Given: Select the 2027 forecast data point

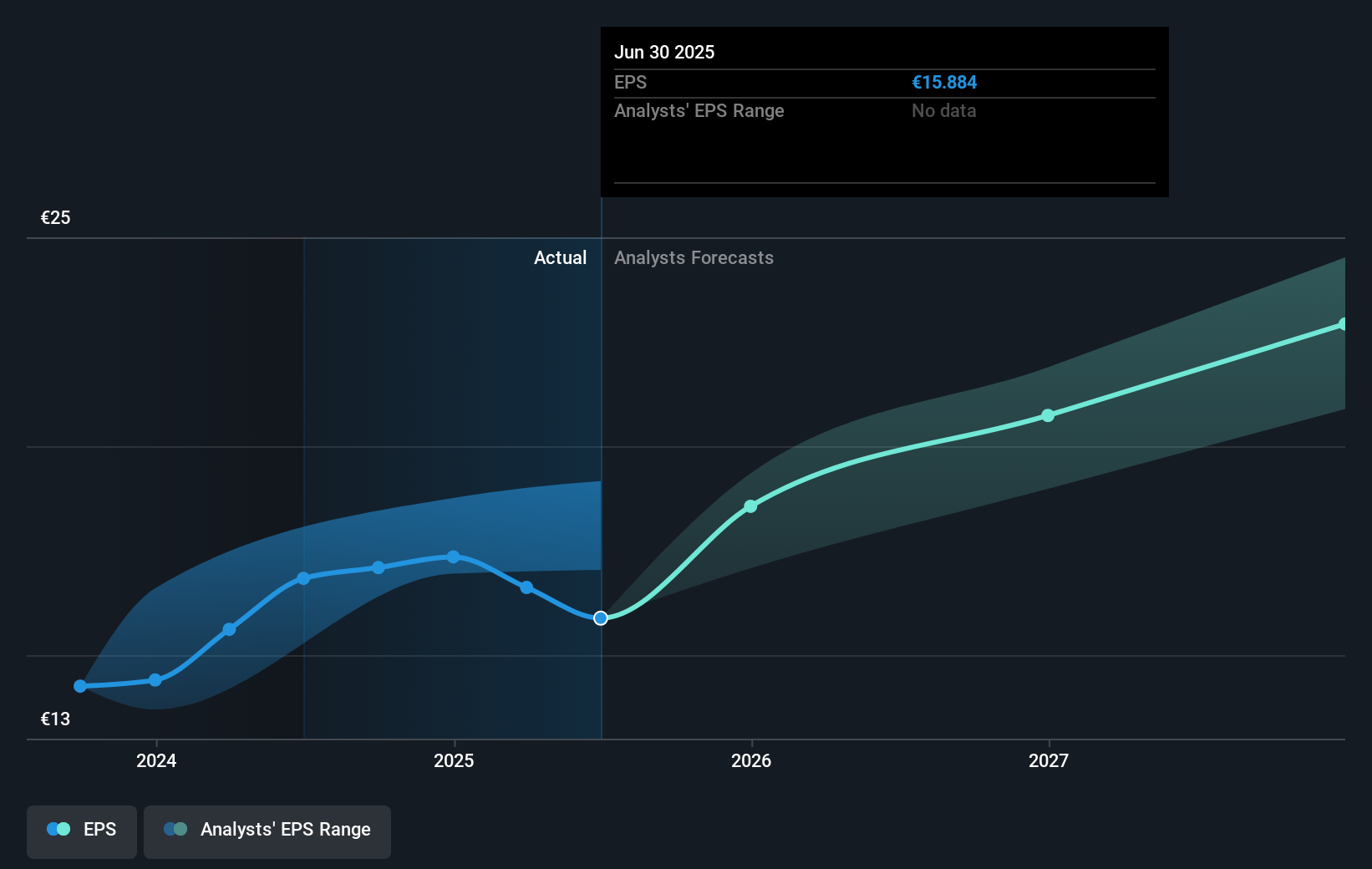Looking at the screenshot, I should 1049,415.
